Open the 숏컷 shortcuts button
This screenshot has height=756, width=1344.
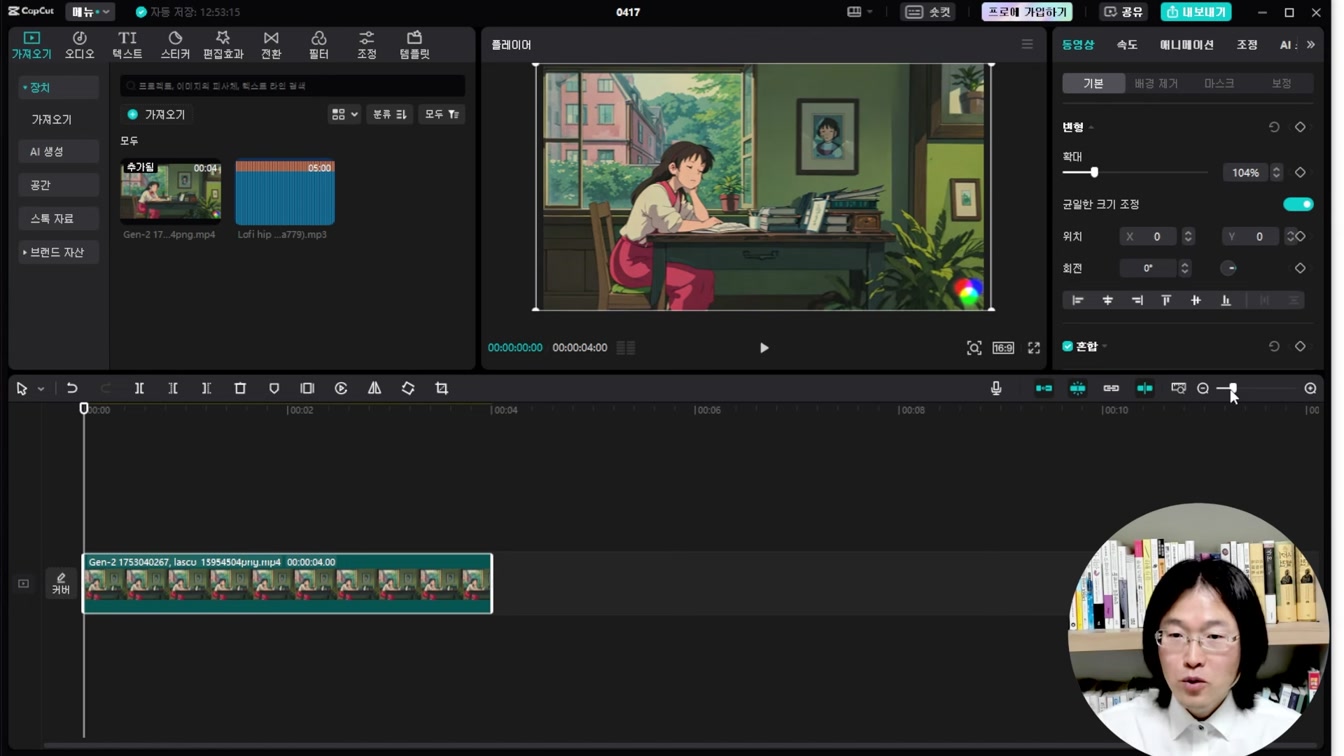[928, 12]
